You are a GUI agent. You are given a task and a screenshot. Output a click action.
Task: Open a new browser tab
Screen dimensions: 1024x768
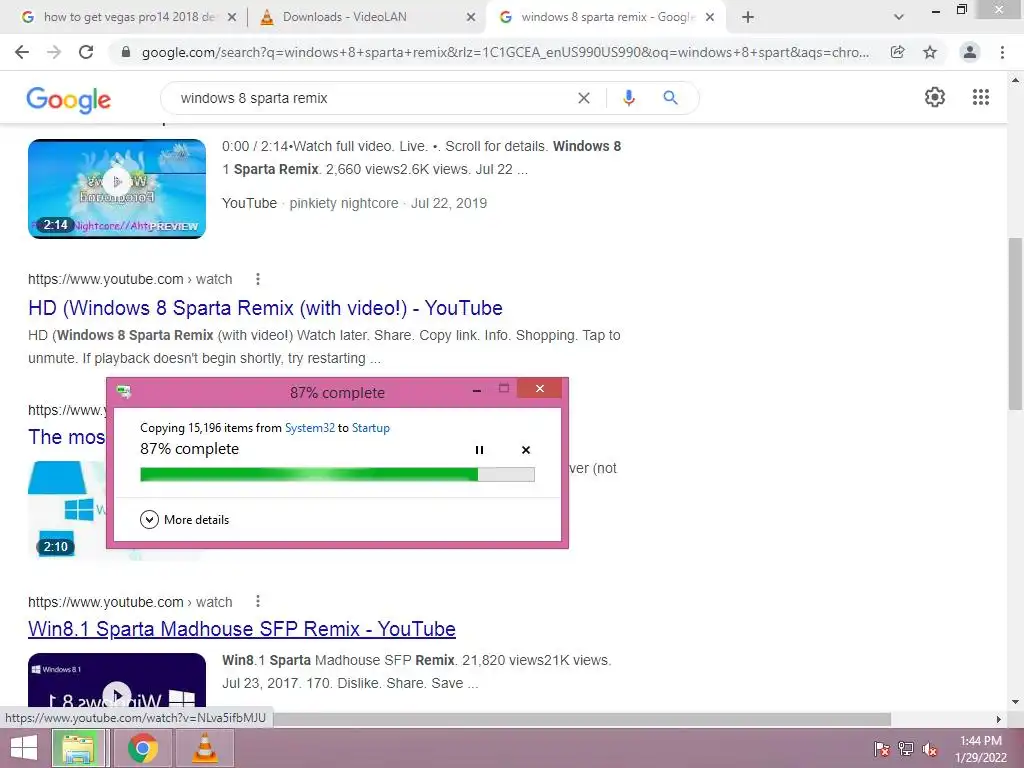click(748, 17)
